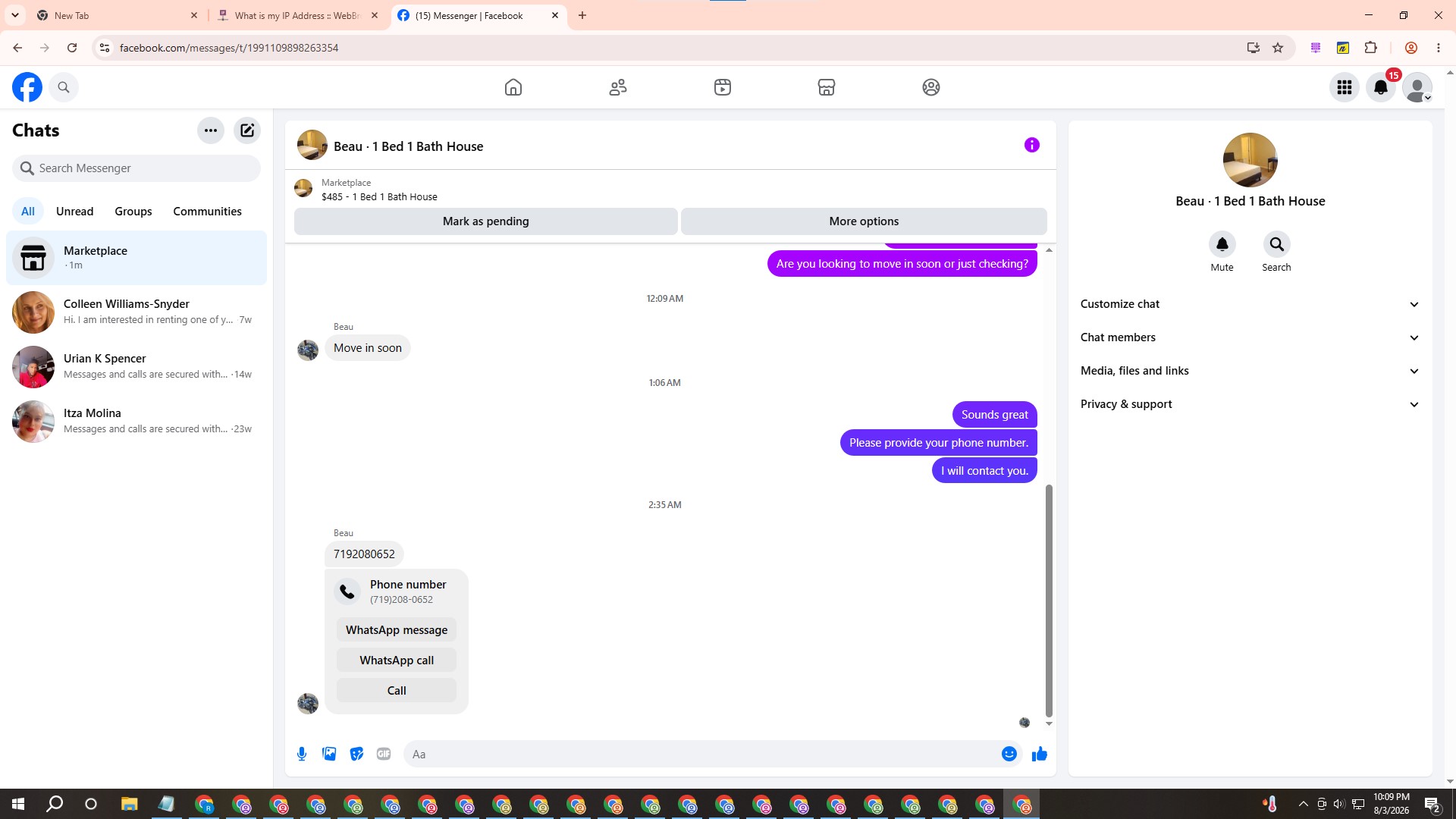
Task: Start a new message with compose icon
Action: tap(247, 130)
